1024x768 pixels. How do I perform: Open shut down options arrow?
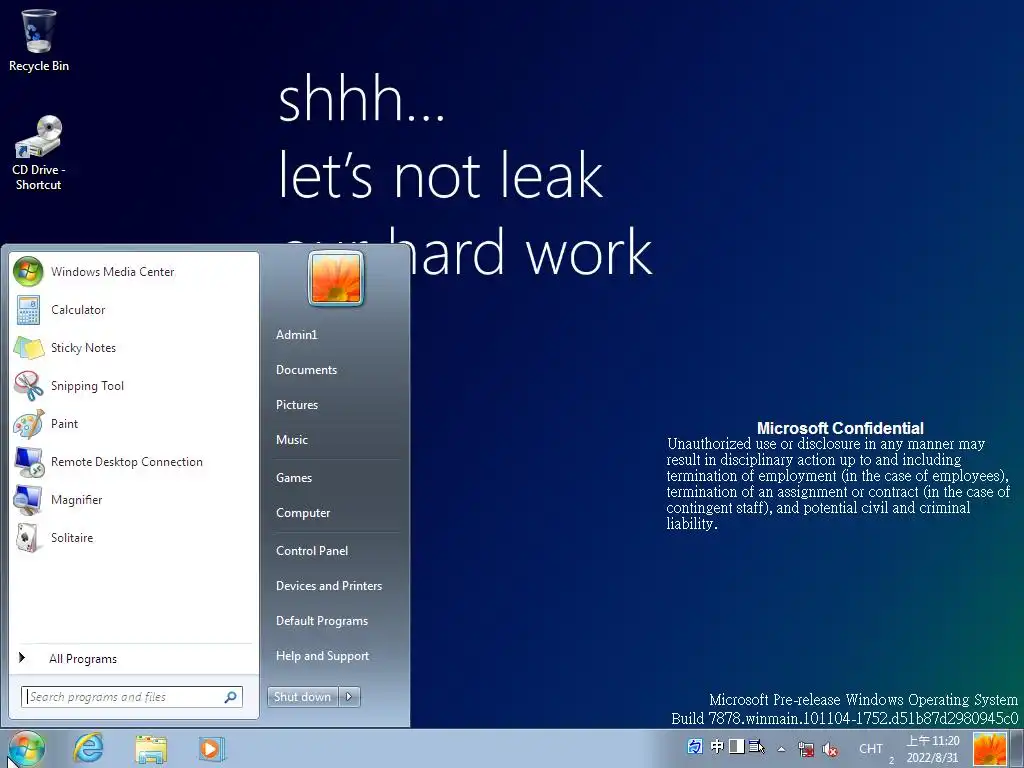349,697
